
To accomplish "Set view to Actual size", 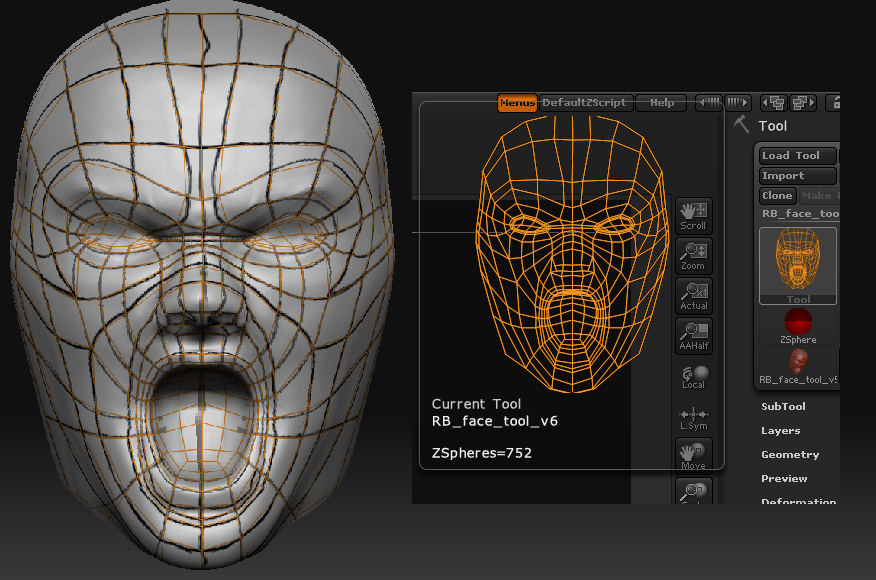I will 693,296.
